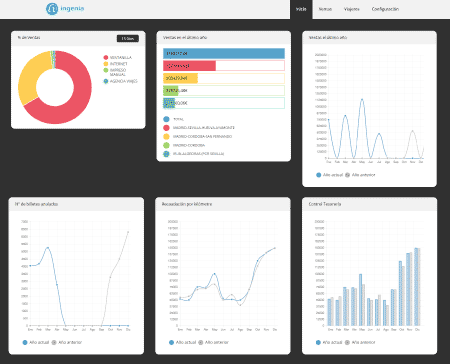This screenshot has height=364, width=450.
Task: Toggle Año anterior in Control Tesorería chart
Action: [360, 342]
